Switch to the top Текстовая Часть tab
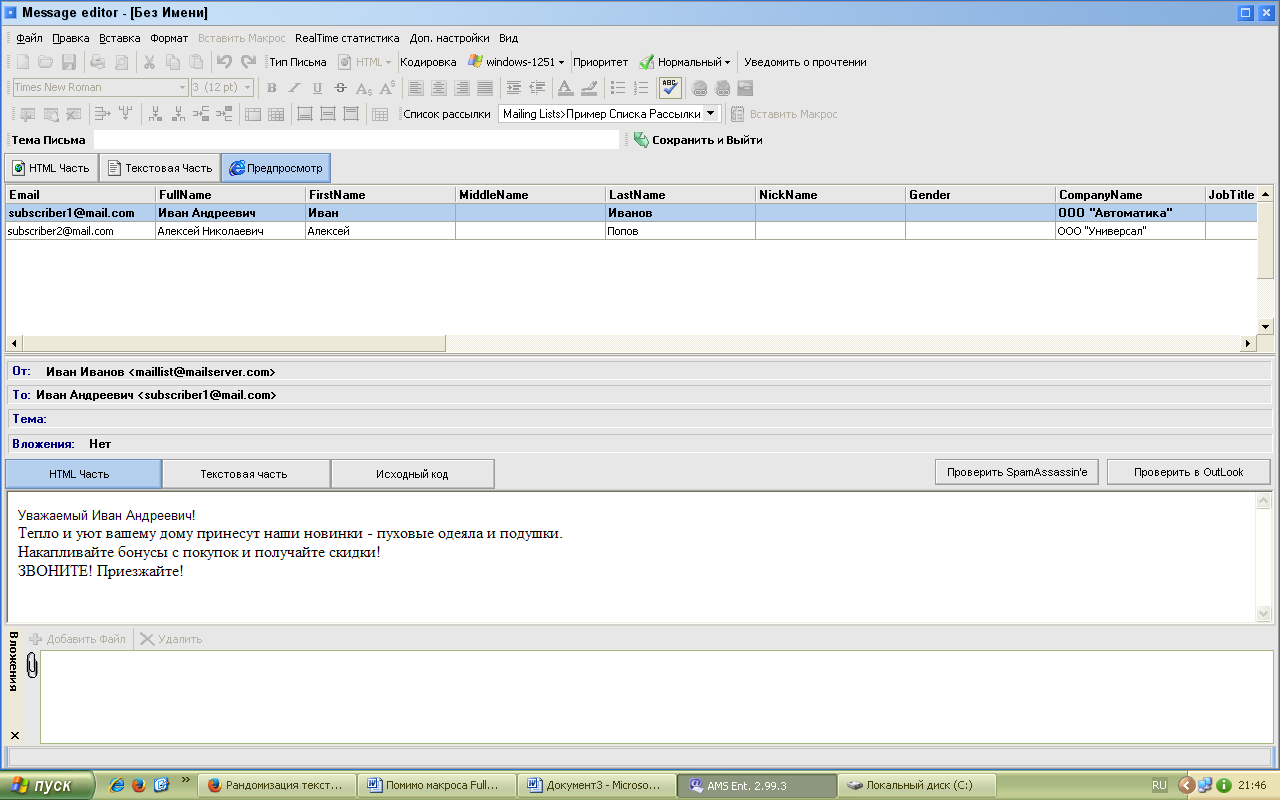This screenshot has width=1280, height=800. pos(160,168)
